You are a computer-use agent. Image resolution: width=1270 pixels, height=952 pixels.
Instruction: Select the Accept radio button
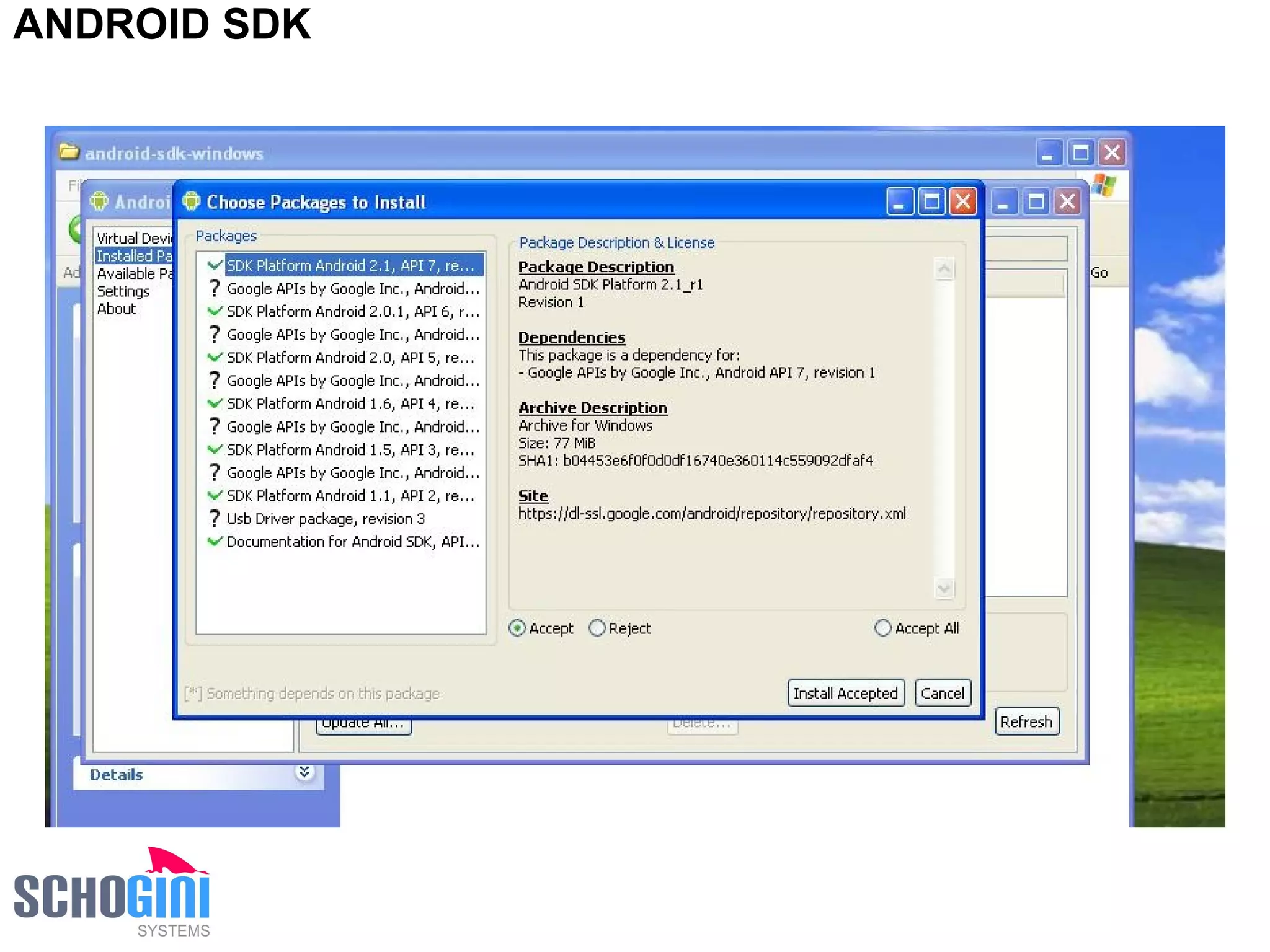(517, 628)
